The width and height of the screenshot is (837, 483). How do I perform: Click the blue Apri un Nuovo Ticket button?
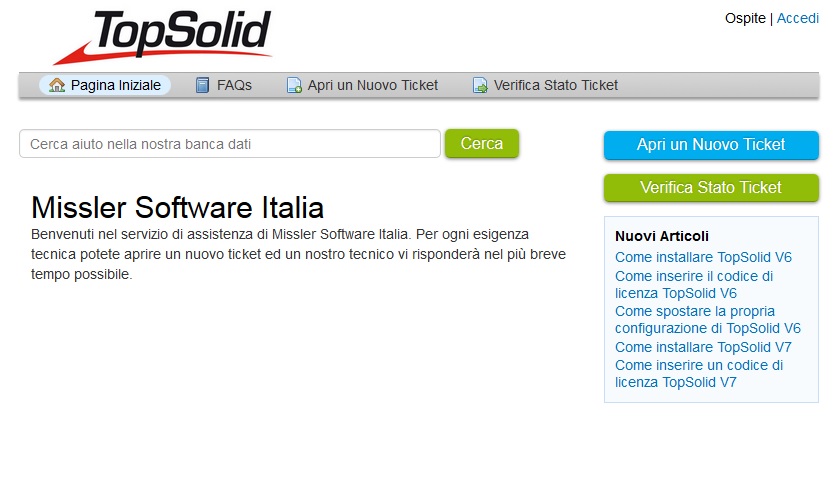point(711,145)
